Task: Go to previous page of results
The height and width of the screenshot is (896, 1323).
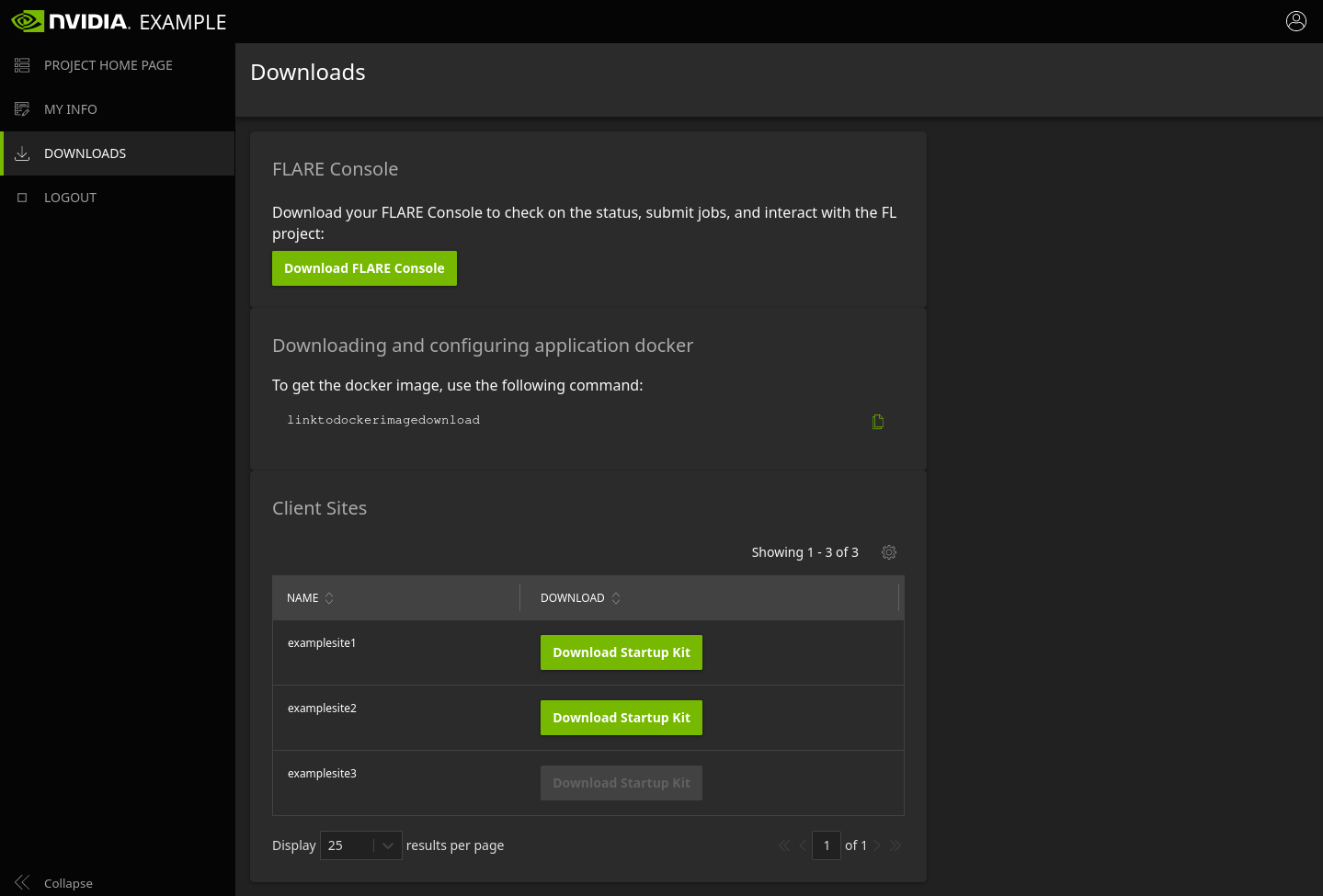Action: (x=803, y=845)
